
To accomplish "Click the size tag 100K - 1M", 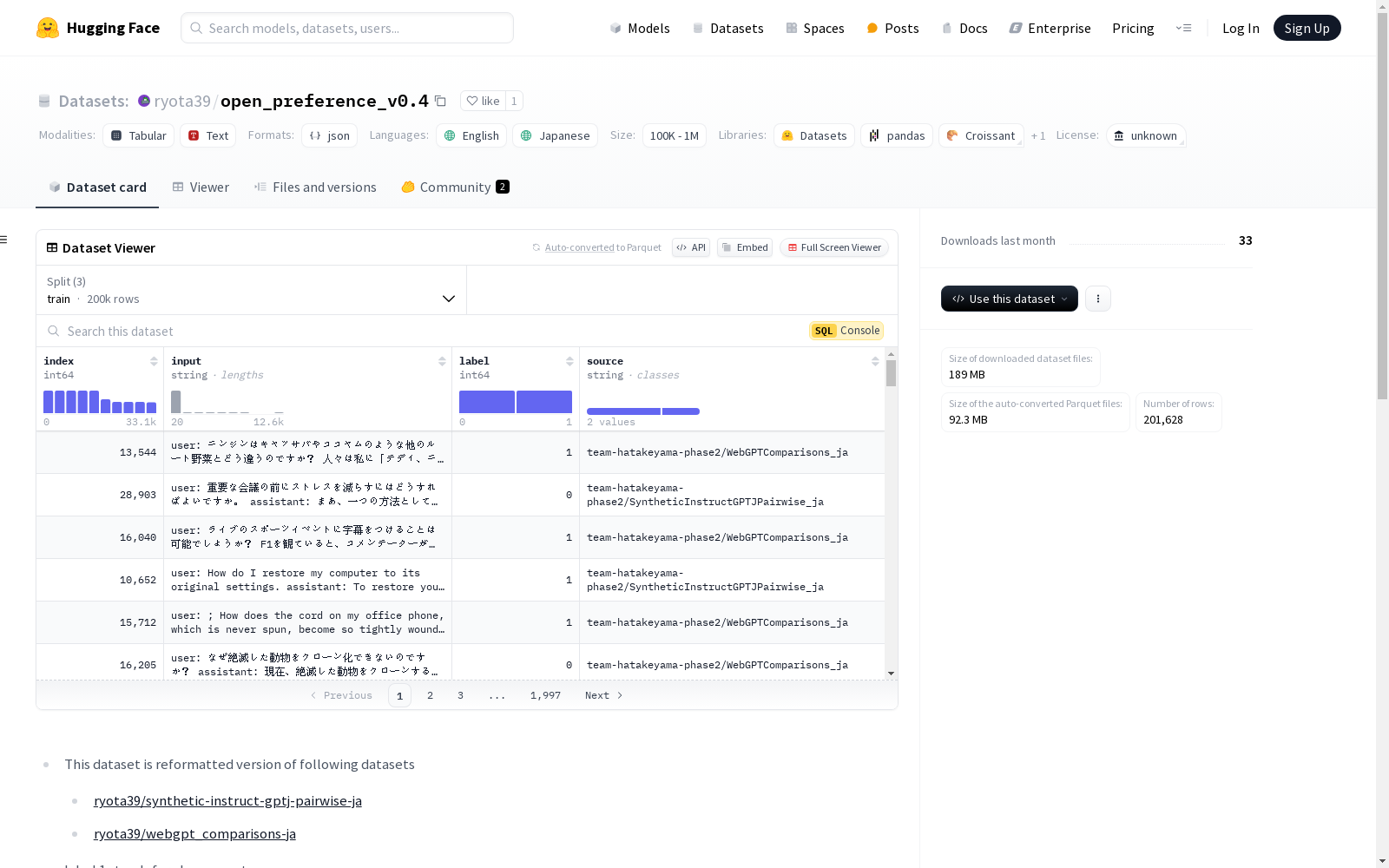I will [x=674, y=135].
